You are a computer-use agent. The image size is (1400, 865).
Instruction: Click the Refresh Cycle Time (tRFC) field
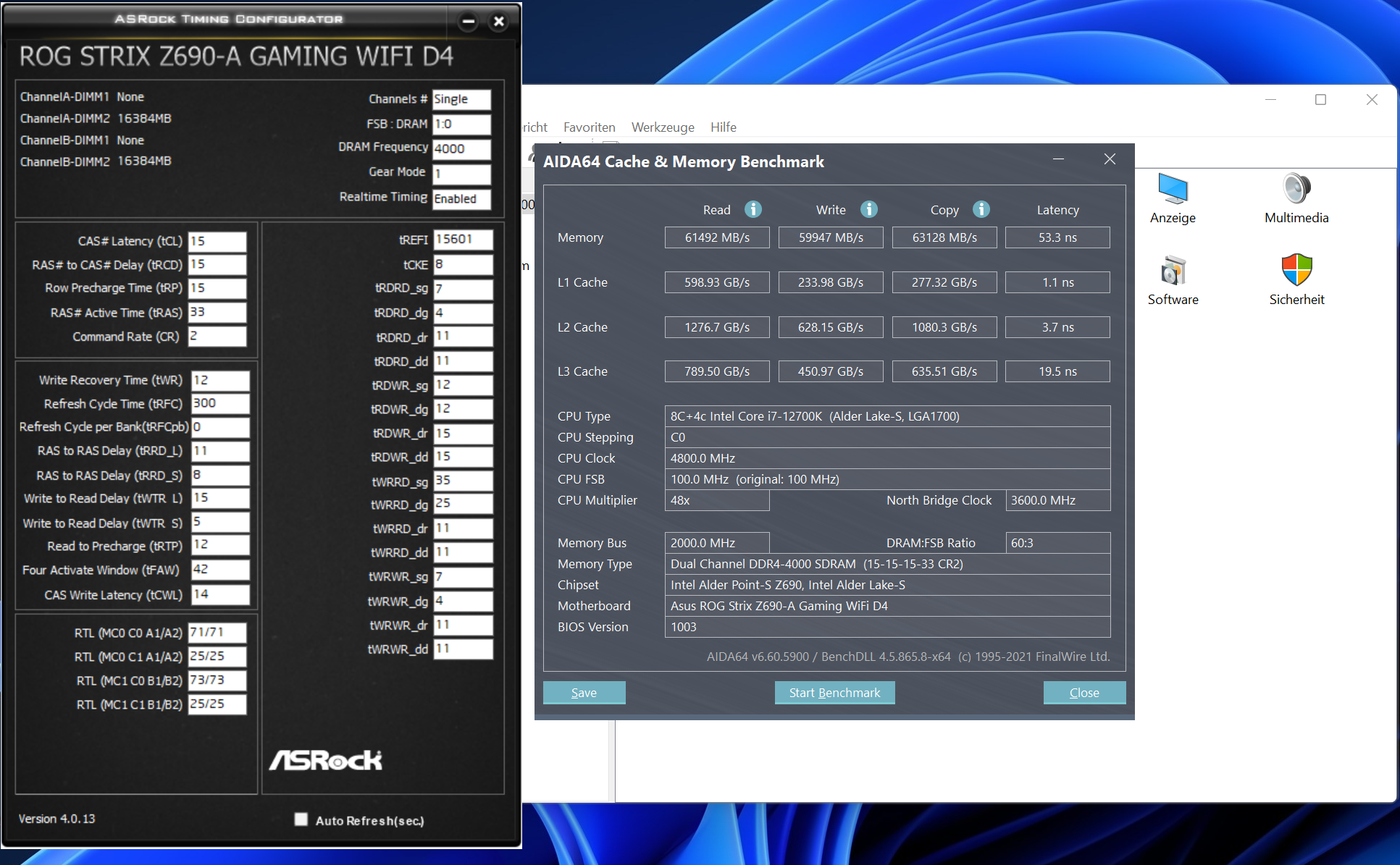(x=220, y=403)
